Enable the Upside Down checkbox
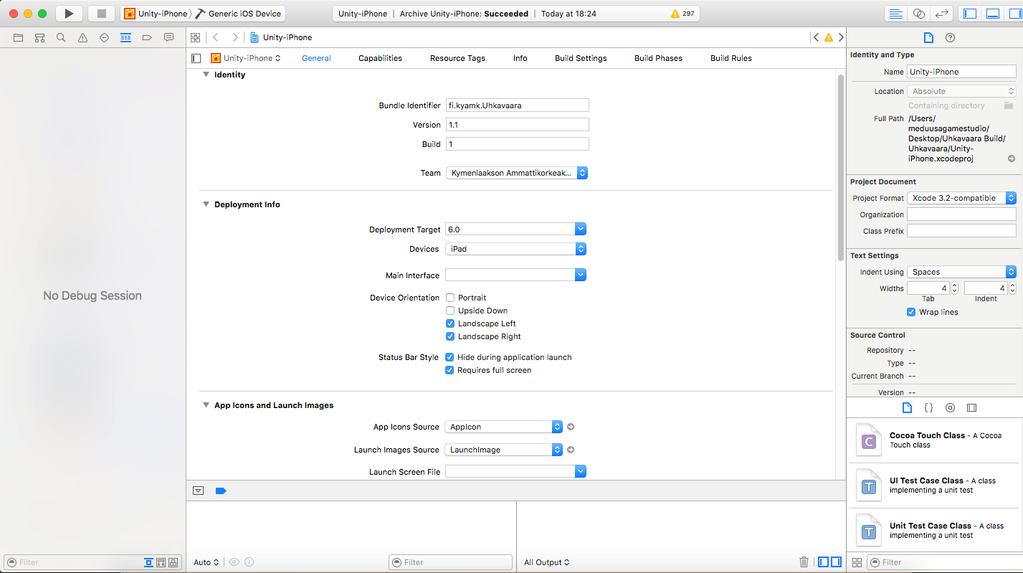 coord(450,311)
